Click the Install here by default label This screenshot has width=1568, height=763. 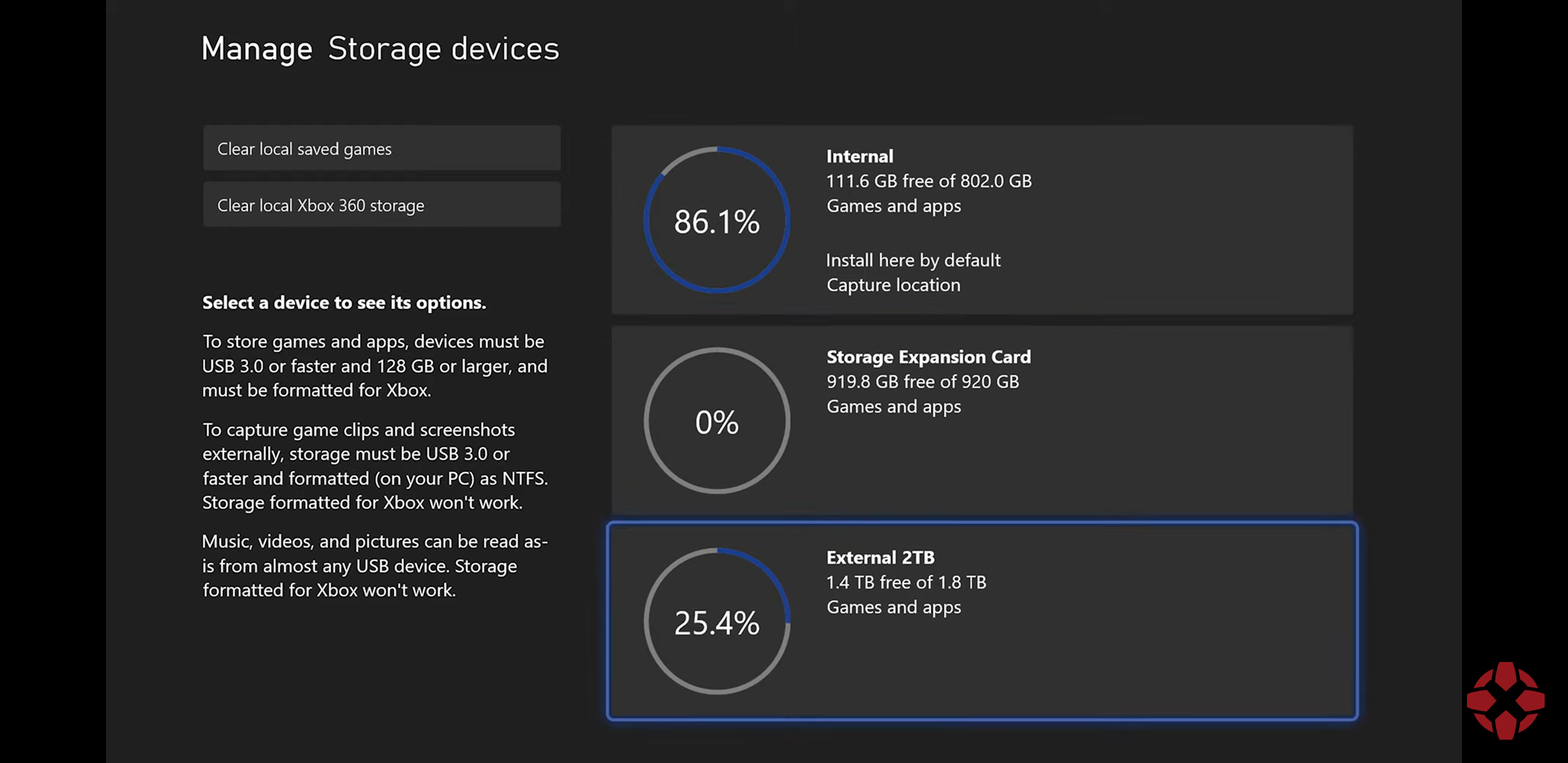[913, 260]
